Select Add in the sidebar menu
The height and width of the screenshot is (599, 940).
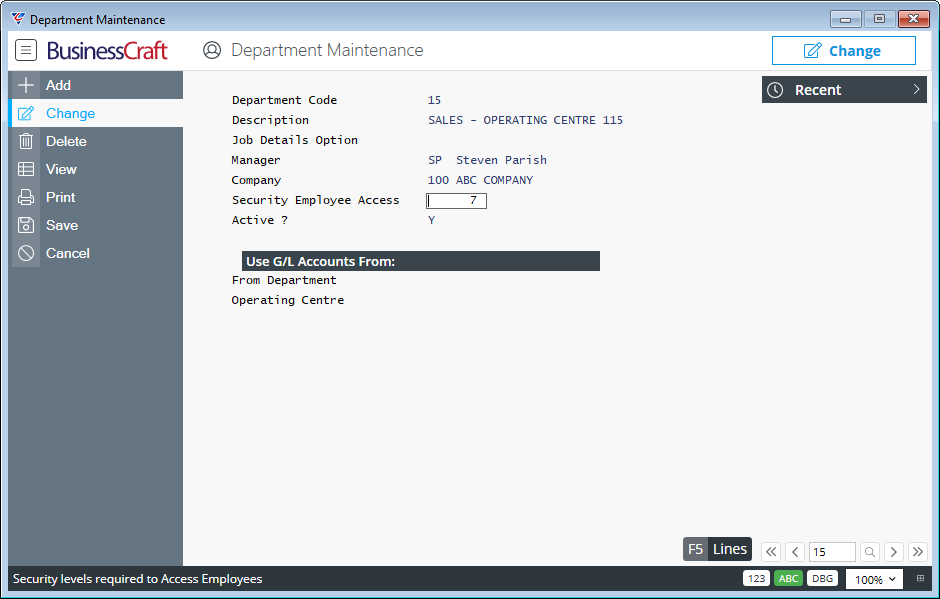click(96, 85)
